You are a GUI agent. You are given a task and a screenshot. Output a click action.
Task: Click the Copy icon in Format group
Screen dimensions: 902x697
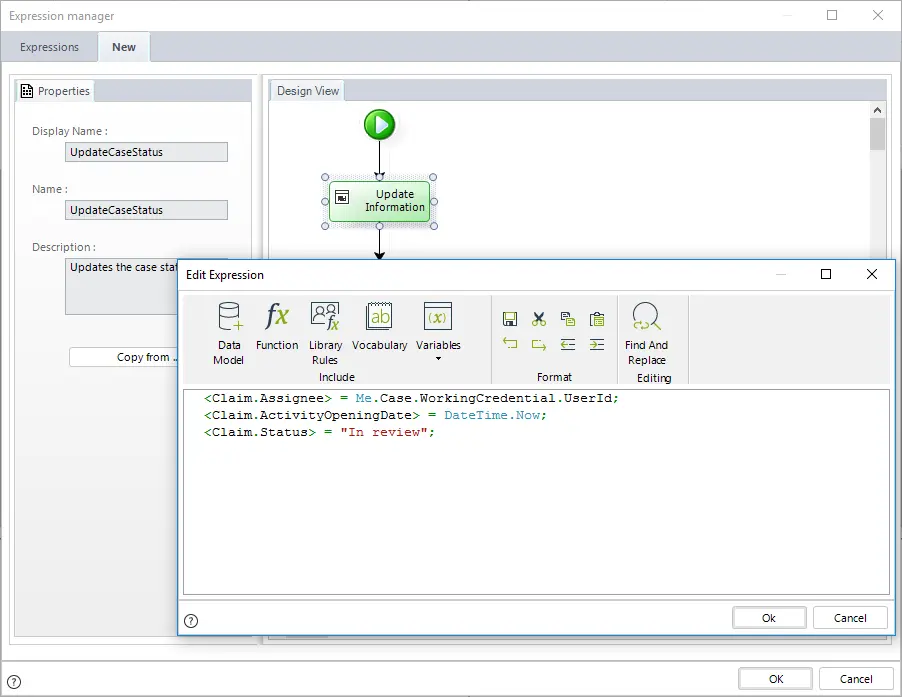point(568,319)
